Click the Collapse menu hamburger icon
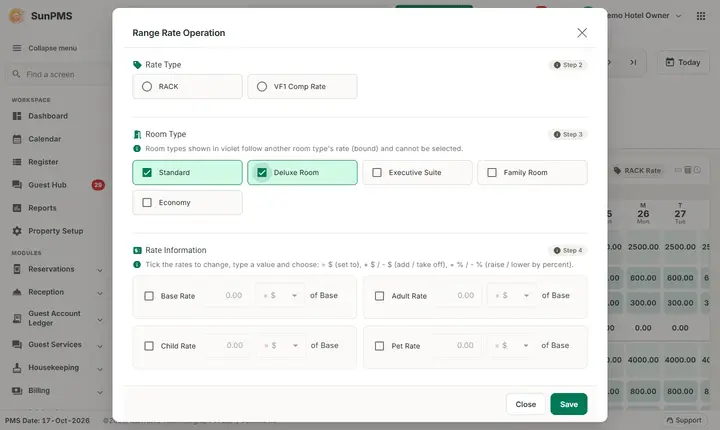This screenshot has width=720, height=430. (x=17, y=48)
